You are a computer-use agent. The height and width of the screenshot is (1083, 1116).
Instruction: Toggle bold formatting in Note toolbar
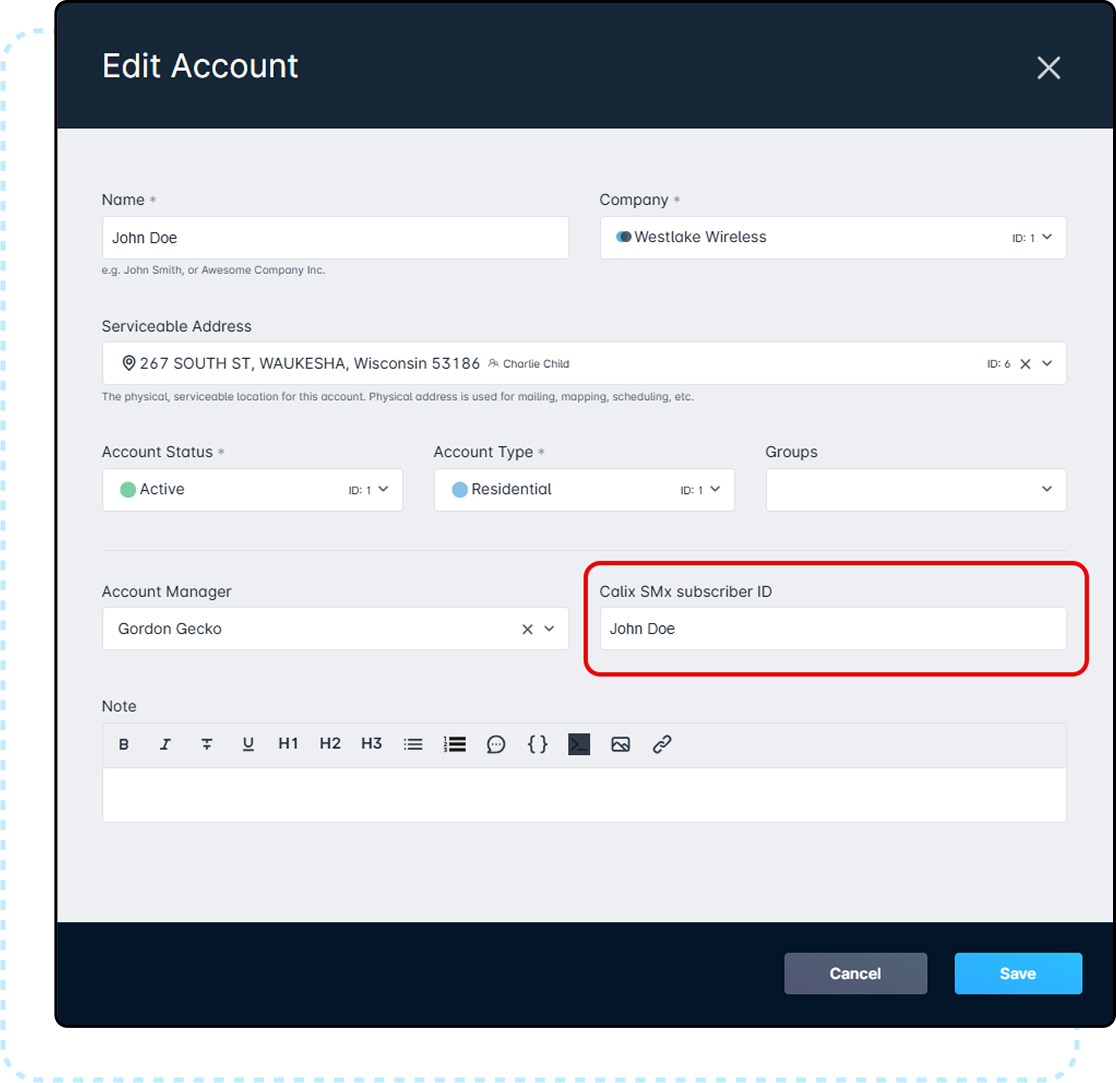point(124,744)
